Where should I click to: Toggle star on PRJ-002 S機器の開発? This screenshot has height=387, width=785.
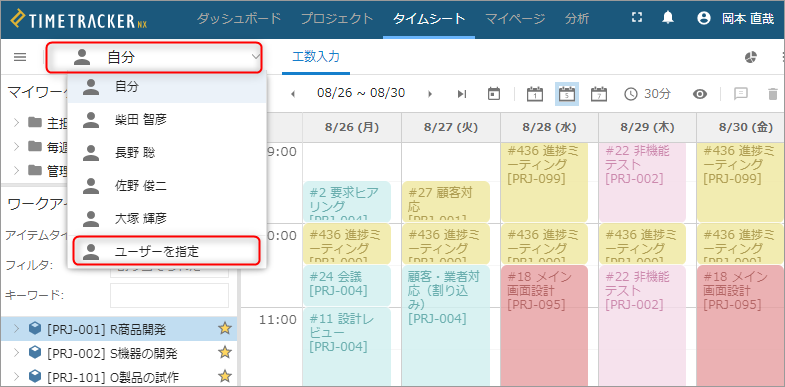coord(225,352)
